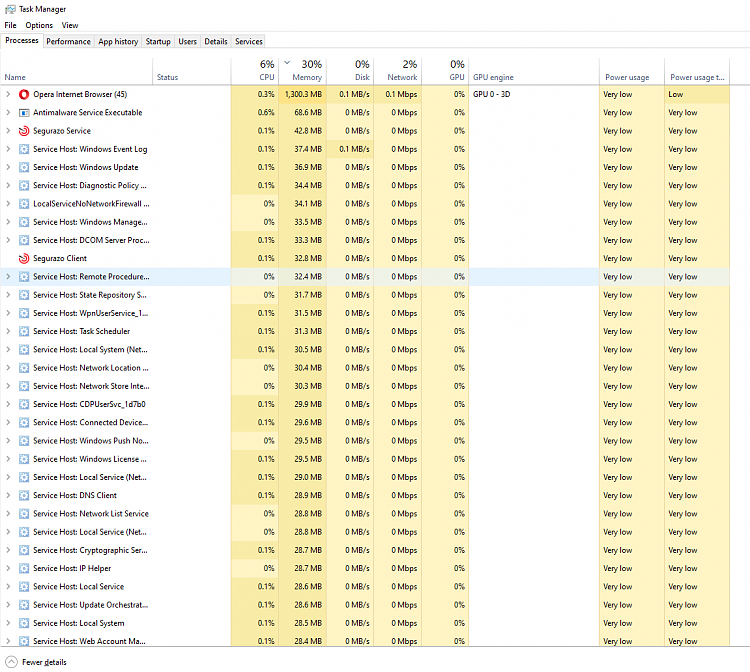Sort by the Disk column header
The image size is (750, 672).
click(x=350, y=71)
